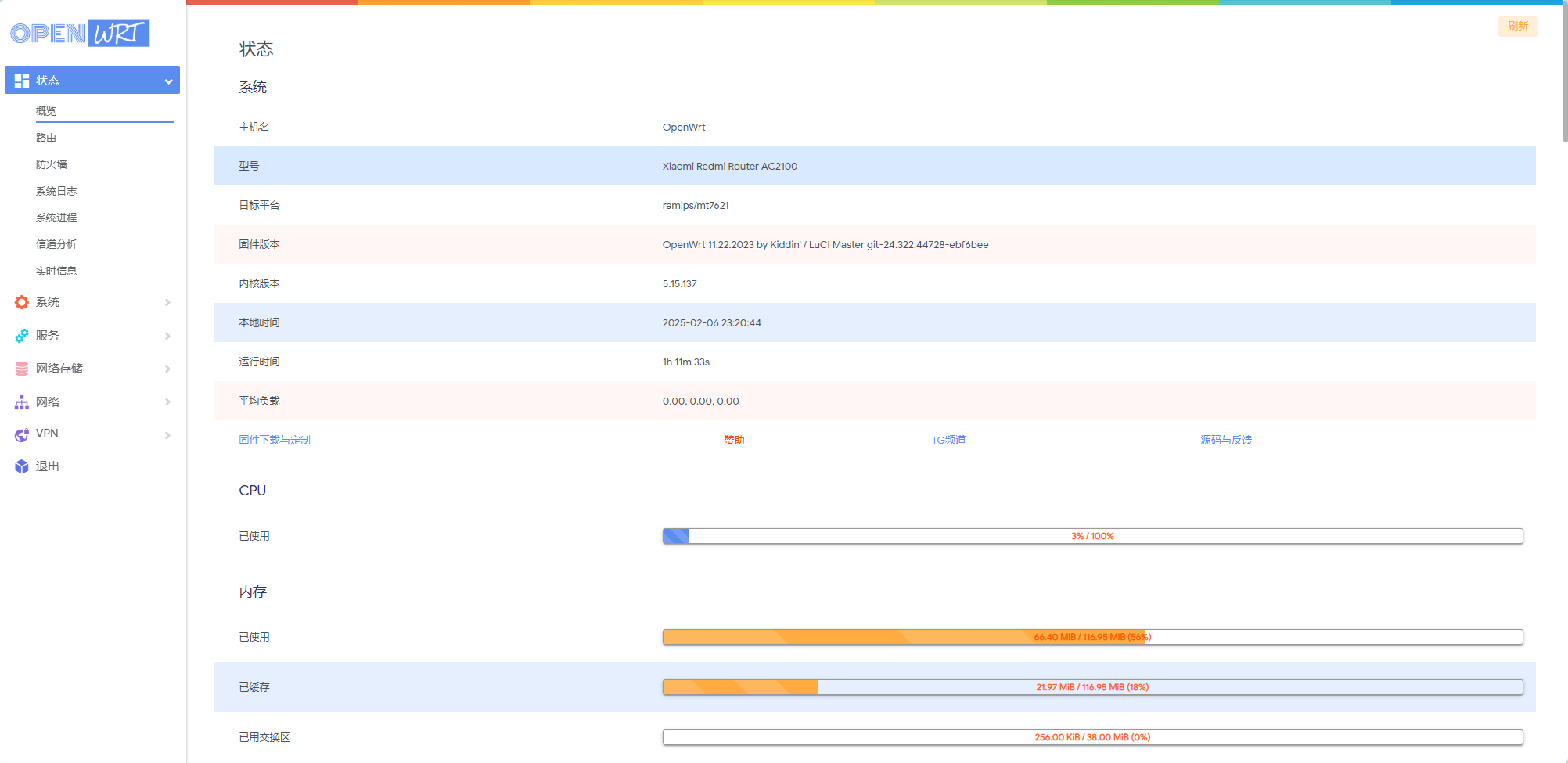Click the hostname value OpenWrt
Screen dimensions: 1568x763
coord(684,128)
